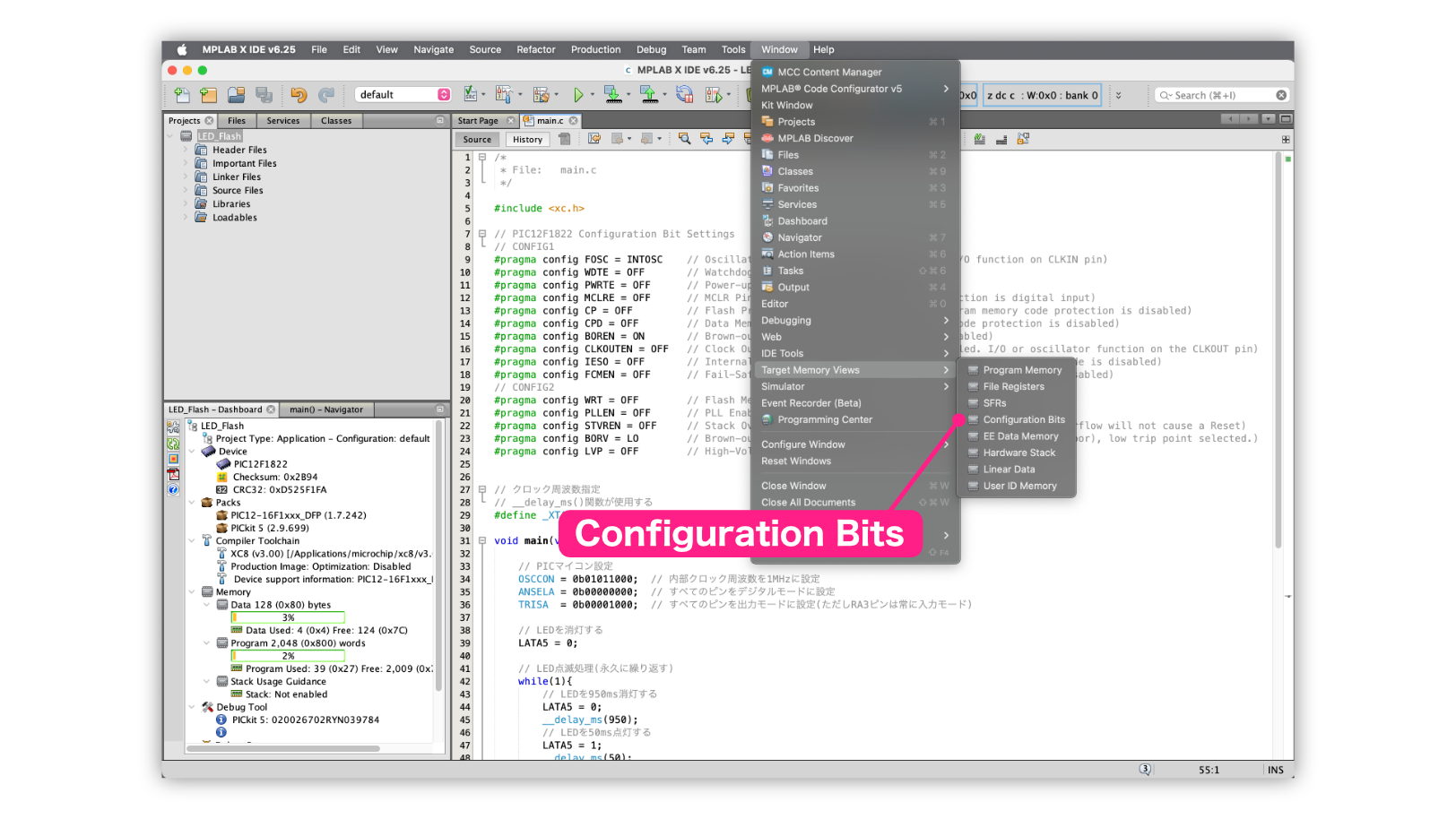The image size is (1456, 819).
Task: Open the Debugging submenu
Action: [x=855, y=321]
